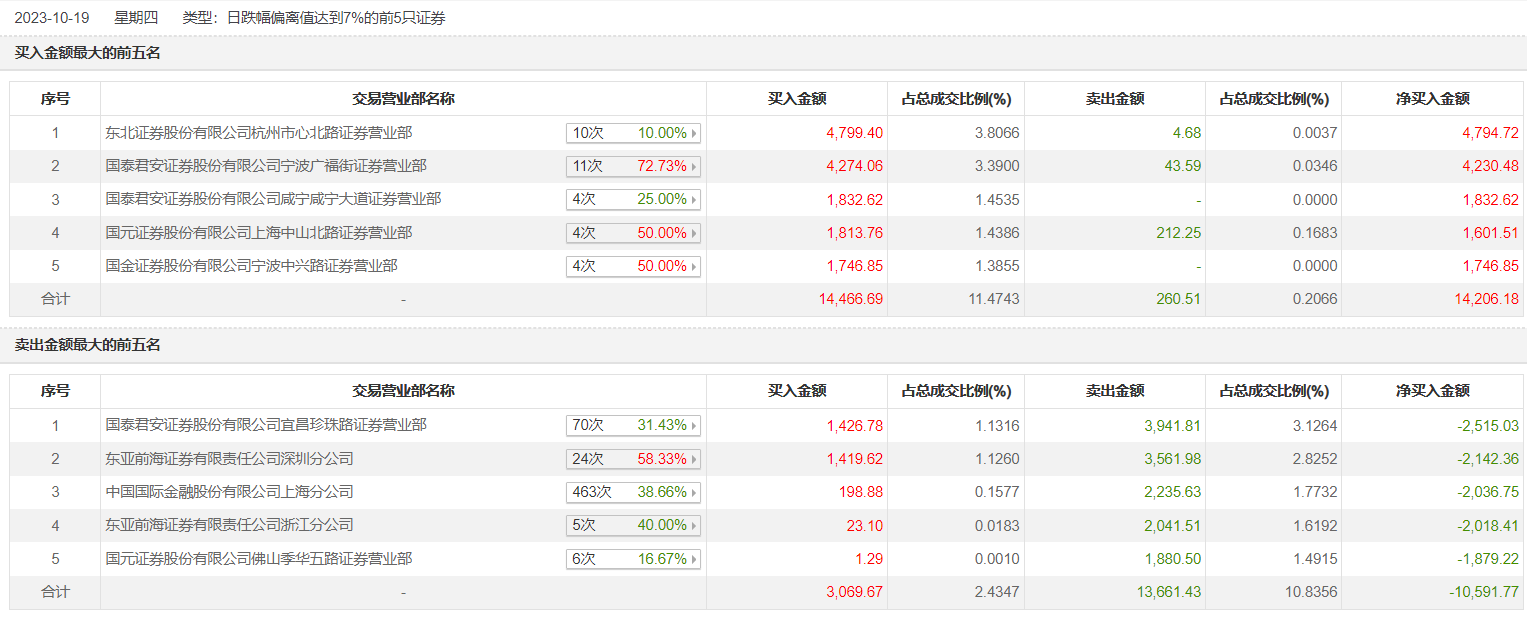Open the 70次 31.43% dropdown
1527x619 pixels.
click(633, 425)
